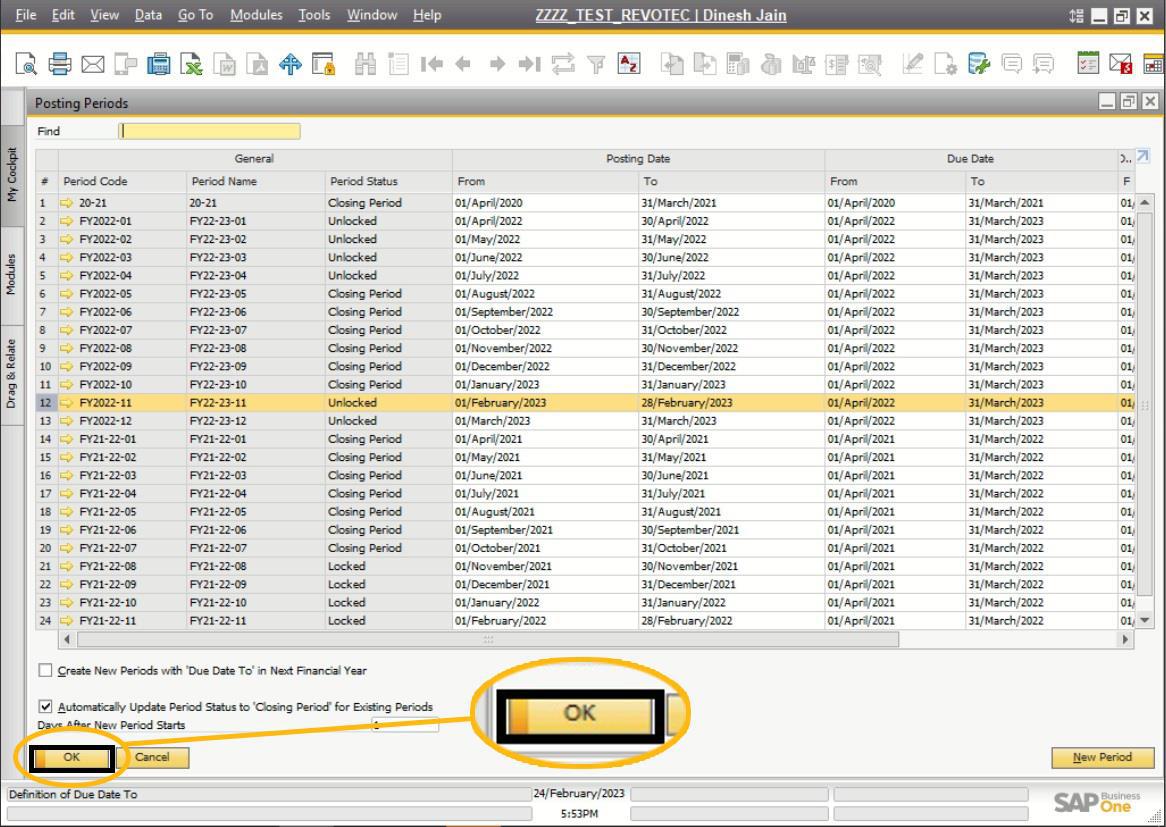Open link arrow for period 20-21
The width and height of the screenshot is (1166, 827).
coord(67,203)
